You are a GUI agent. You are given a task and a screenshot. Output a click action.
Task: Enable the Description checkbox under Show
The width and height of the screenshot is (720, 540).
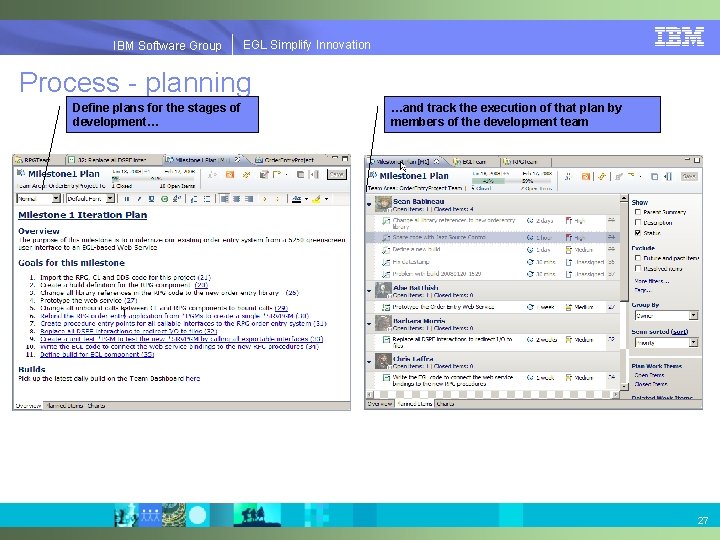point(638,223)
